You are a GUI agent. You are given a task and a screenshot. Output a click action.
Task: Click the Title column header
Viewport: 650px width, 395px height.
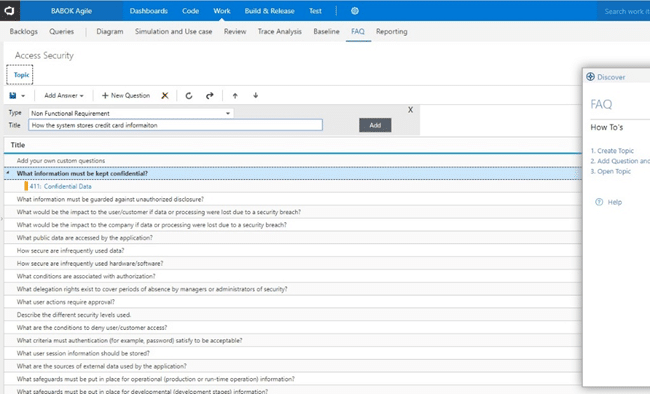[x=18, y=145]
